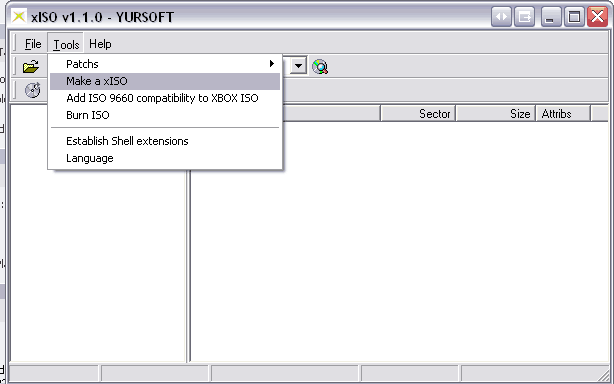The height and width of the screenshot is (384, 614).
Task: Open the combo box dropdown arrow
Action: (298, 66)
